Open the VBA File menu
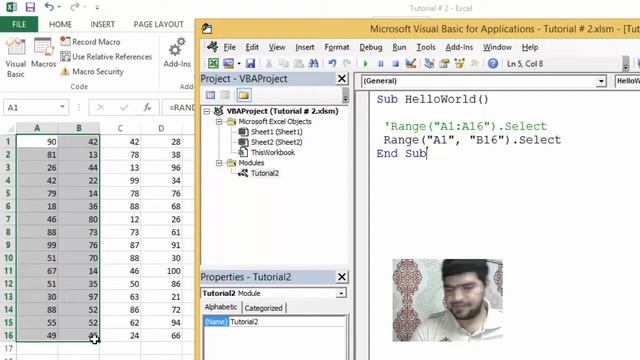Image resolution: width=640 pixels, height=360 pixels. click(x=229, y=47)
